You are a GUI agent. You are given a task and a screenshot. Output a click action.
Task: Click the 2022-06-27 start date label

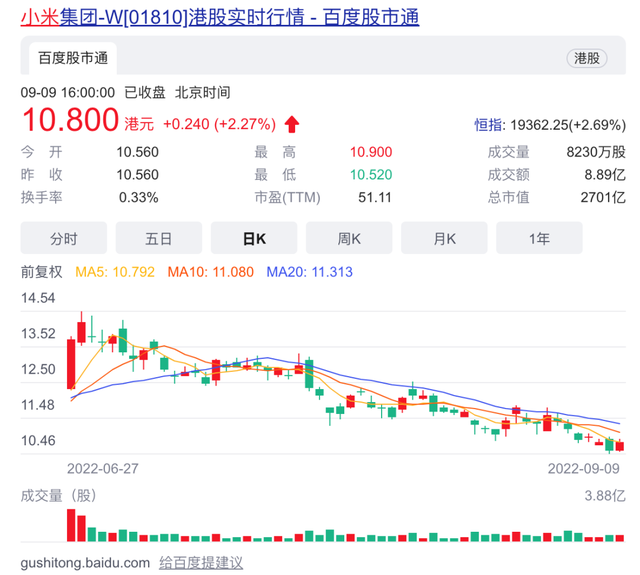pos(103,468)
